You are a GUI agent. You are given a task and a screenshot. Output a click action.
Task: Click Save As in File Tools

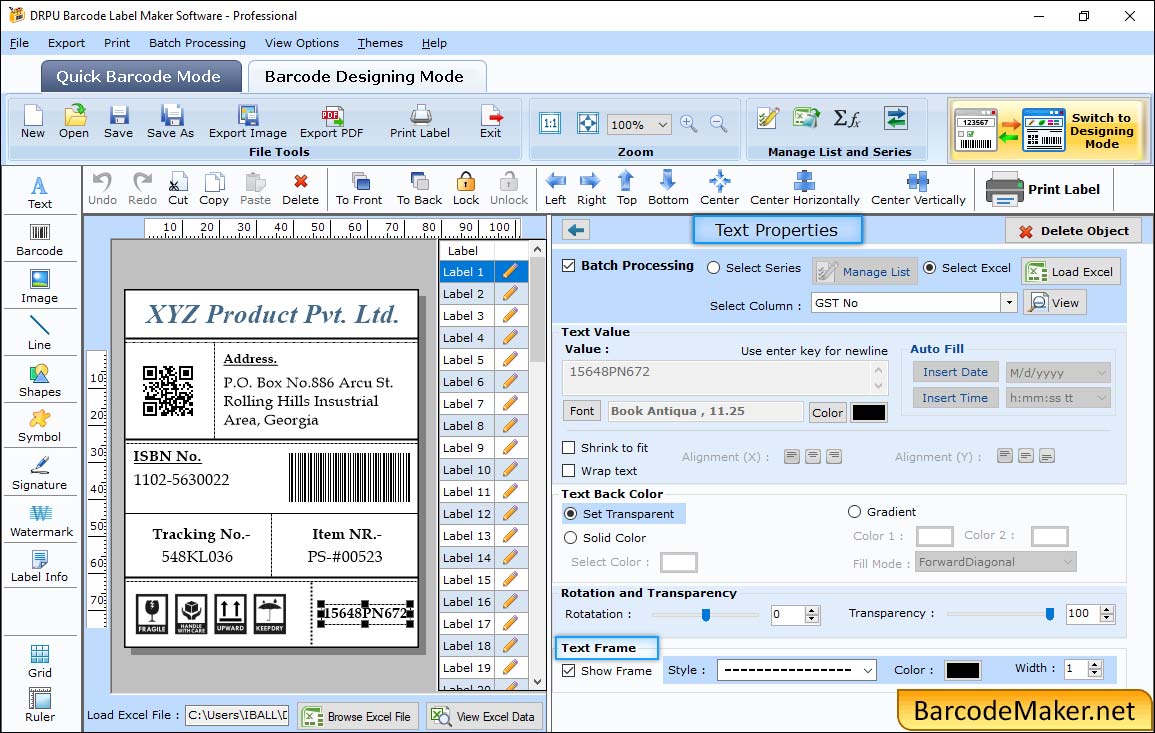pyautogui.click(x=170, y=122)
